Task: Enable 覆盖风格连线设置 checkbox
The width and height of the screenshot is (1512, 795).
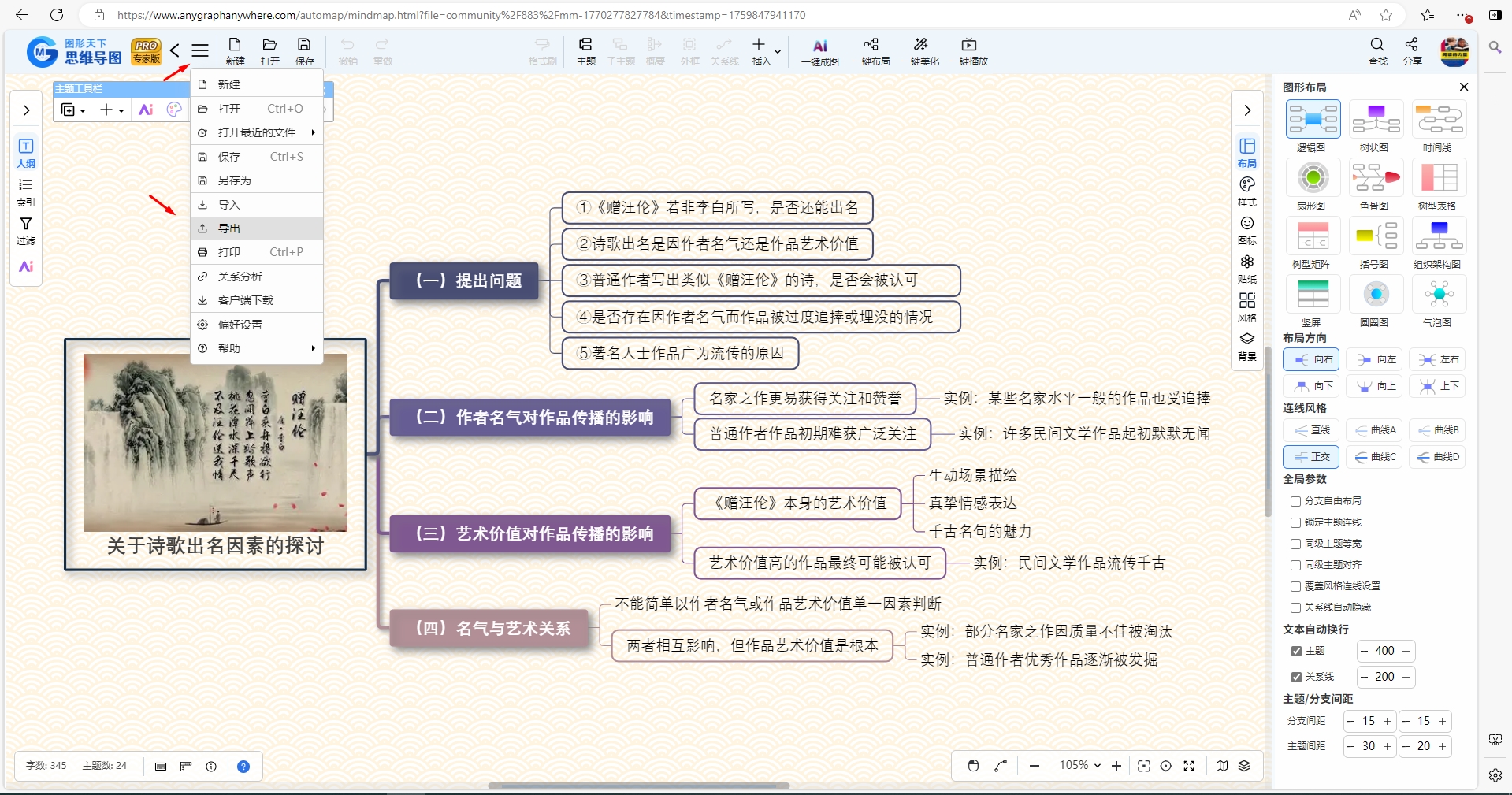Action: (x=1295, y=586)
